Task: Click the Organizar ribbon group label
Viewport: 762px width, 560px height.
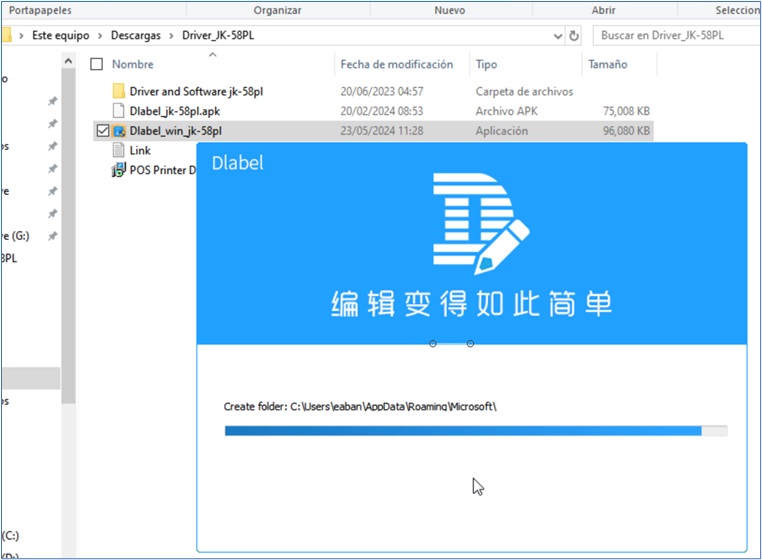Action: (277, 10)
